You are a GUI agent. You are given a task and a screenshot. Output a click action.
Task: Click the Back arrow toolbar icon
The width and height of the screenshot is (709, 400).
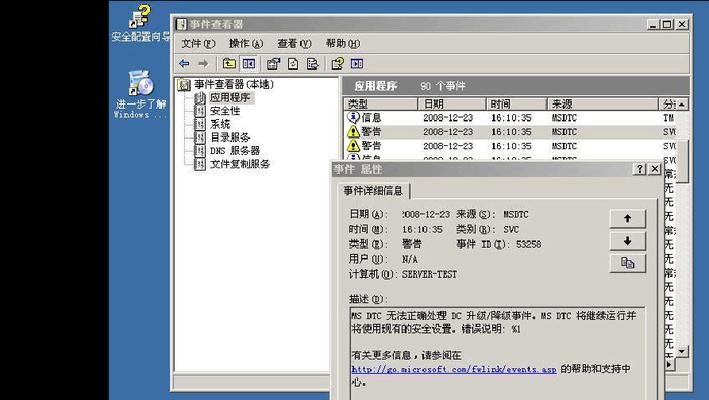pyautogui.click(x=184, y=64)
